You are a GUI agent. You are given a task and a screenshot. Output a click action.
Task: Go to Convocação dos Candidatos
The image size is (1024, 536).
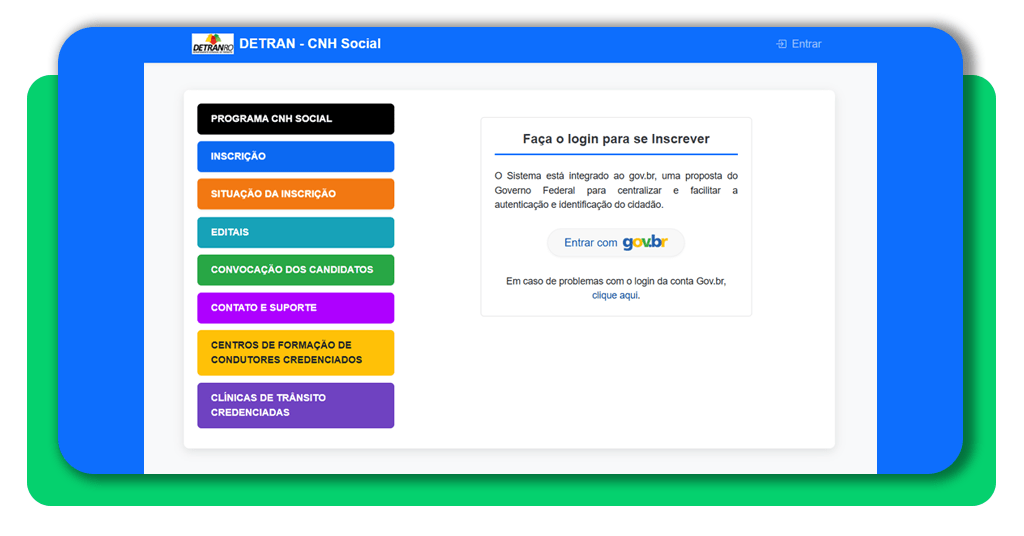296,270
